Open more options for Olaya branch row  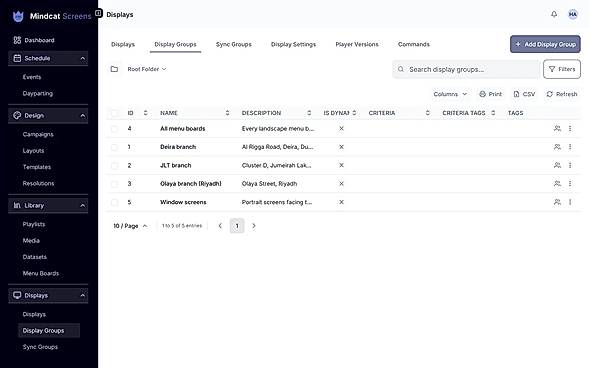click(570, 184)
